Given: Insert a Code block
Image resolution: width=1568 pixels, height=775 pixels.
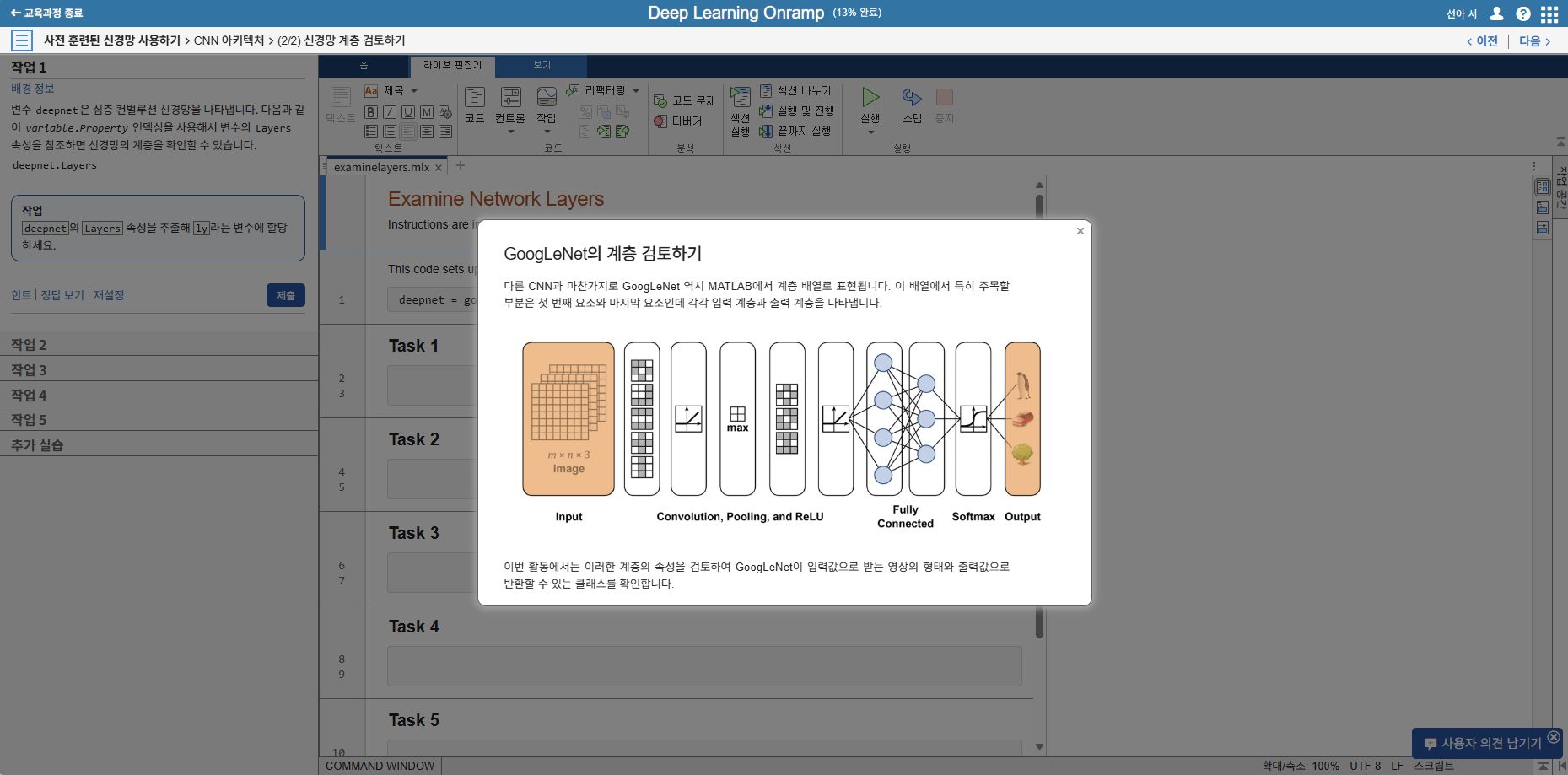Looking at the screenshot, I should 475,105.
